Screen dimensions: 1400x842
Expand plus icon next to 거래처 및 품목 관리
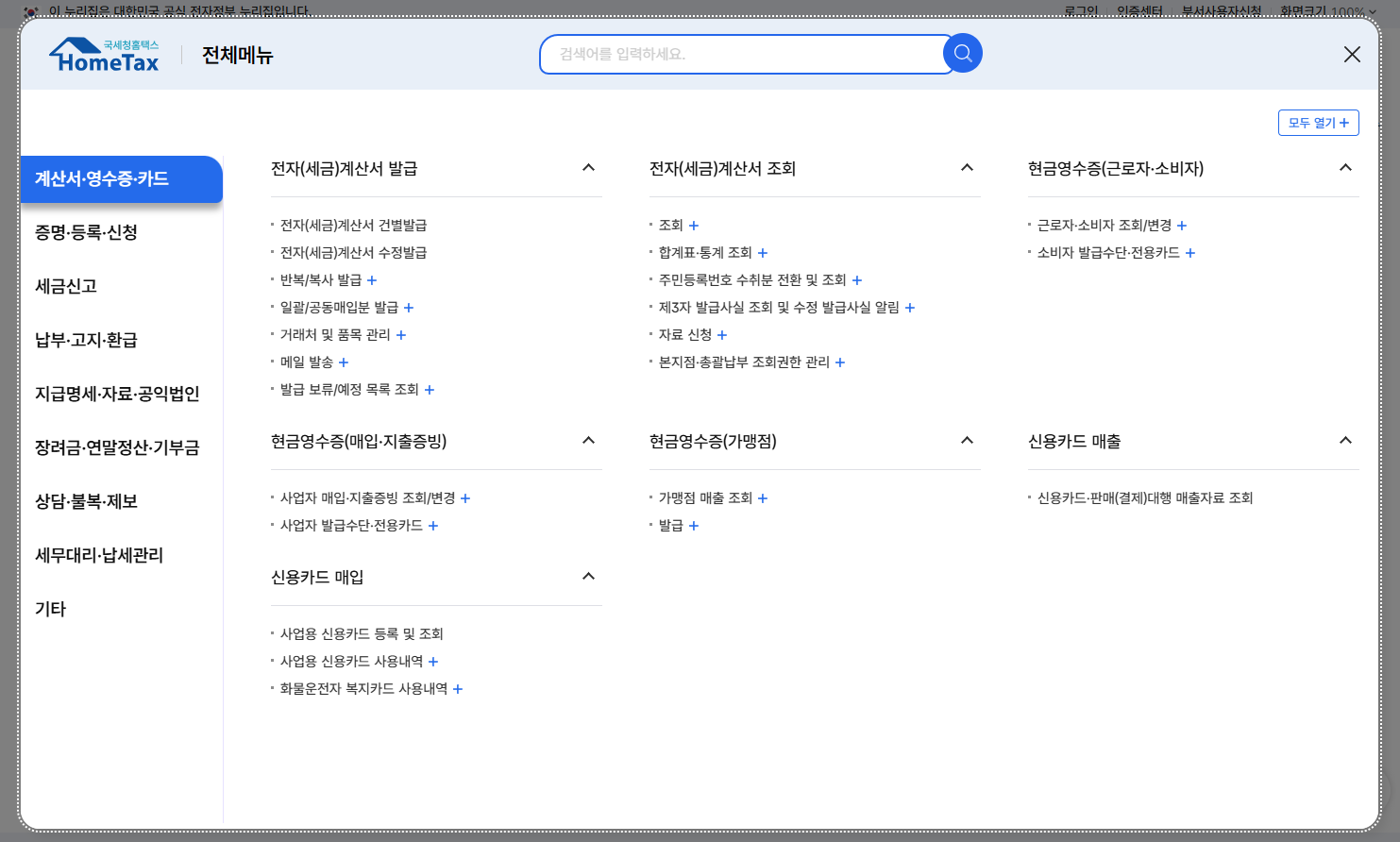pyautogui.click(x=401, y=335)
